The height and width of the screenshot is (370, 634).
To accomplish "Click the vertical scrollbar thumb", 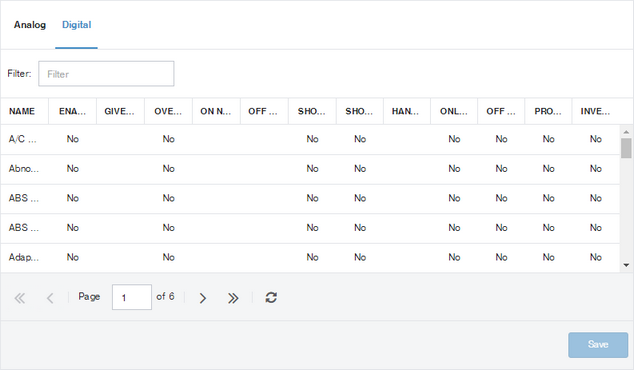I will 626,148.
